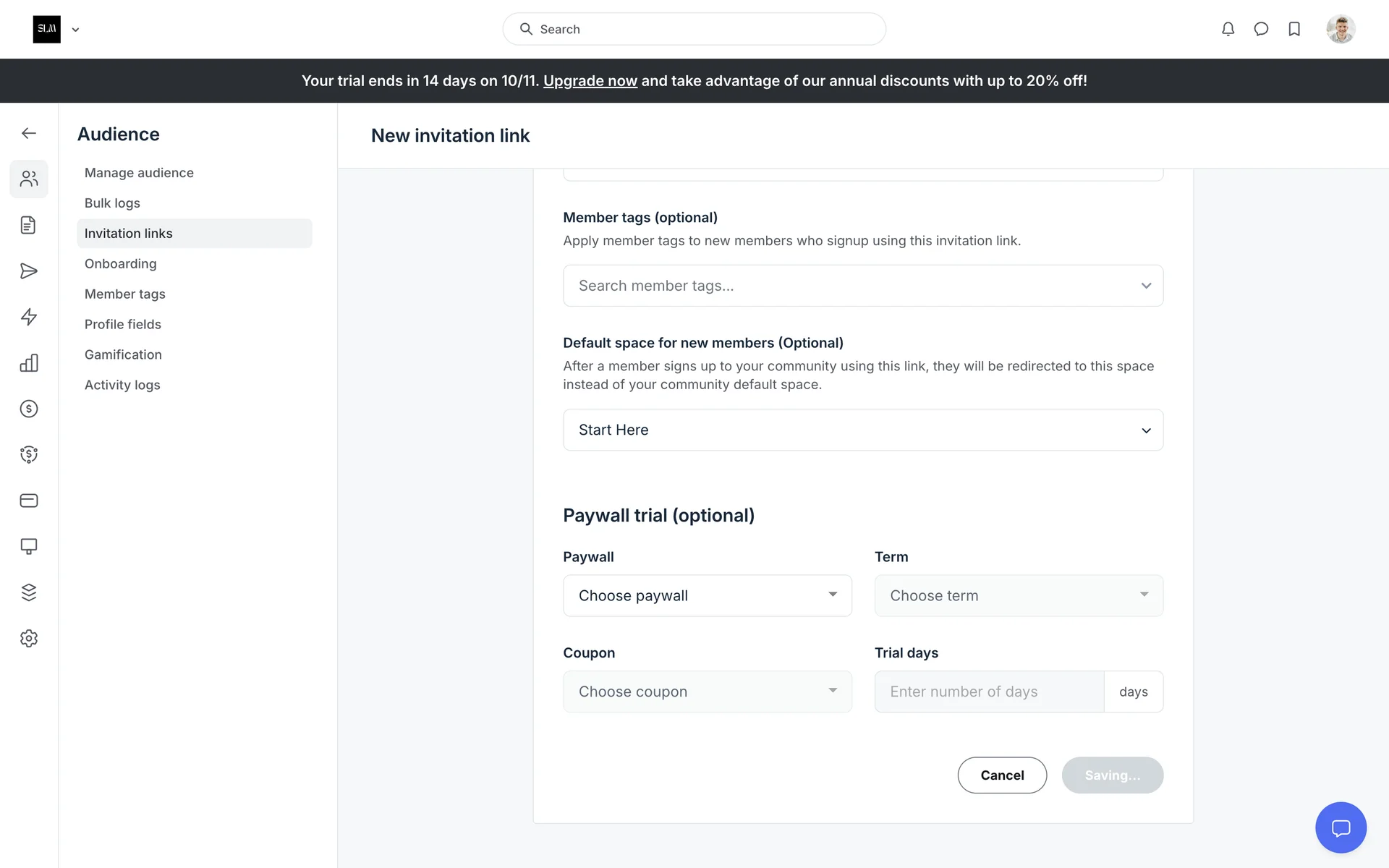1389x868 pixels.
Task: Open the settings gear icon in sidebar
Action: (x=29, y=638)
